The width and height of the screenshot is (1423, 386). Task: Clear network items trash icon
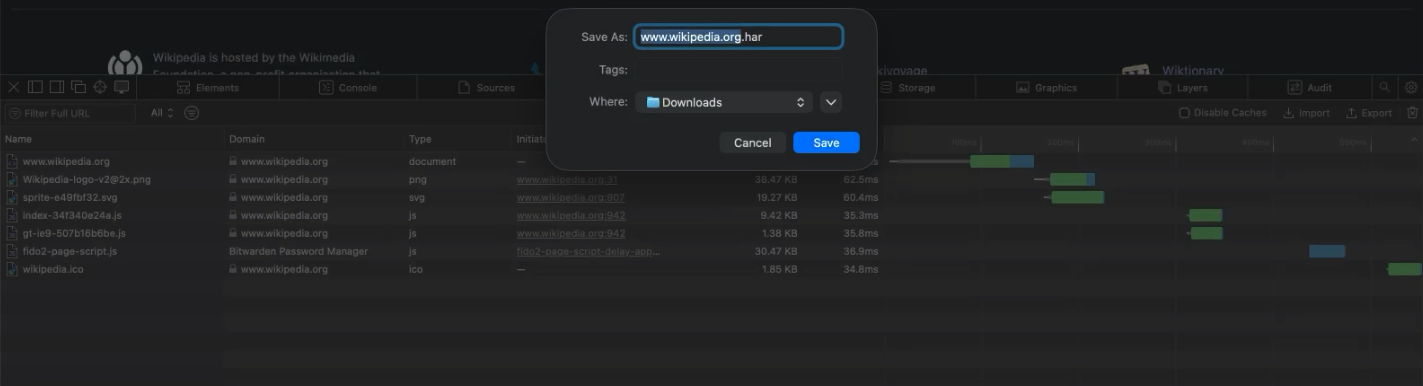(x=1412, y=113)
